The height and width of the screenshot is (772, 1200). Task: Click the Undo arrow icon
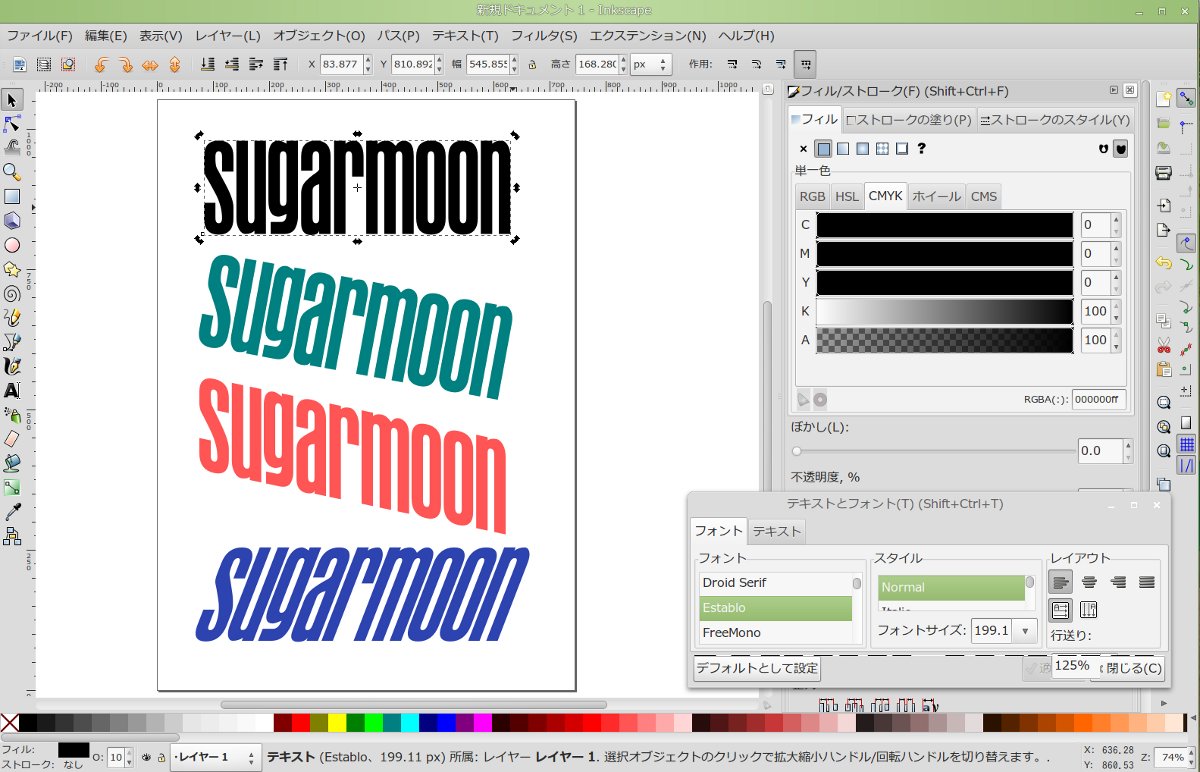pyautogui.click(x=1163, y=263)
